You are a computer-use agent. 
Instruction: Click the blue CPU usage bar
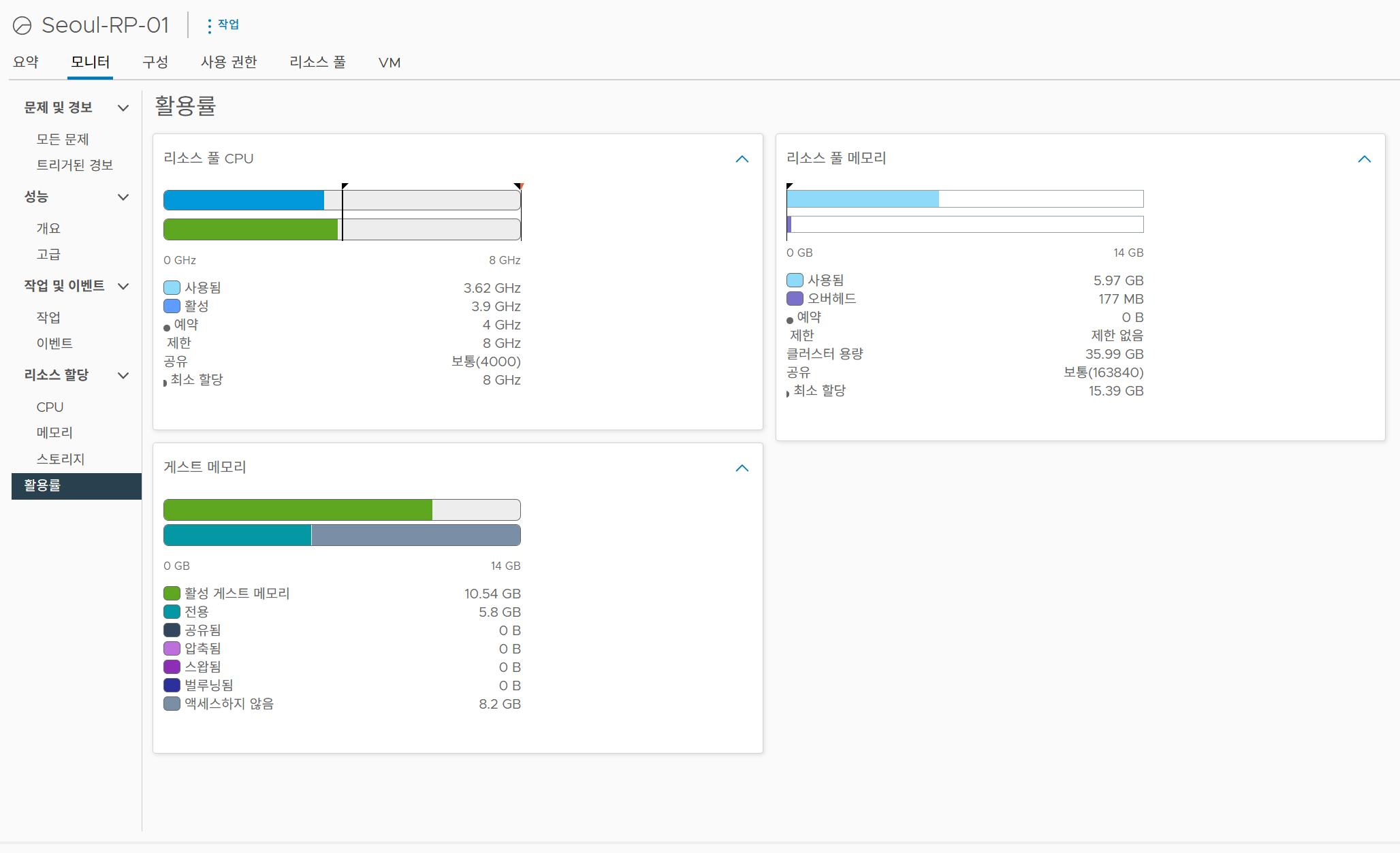point(244,200)
